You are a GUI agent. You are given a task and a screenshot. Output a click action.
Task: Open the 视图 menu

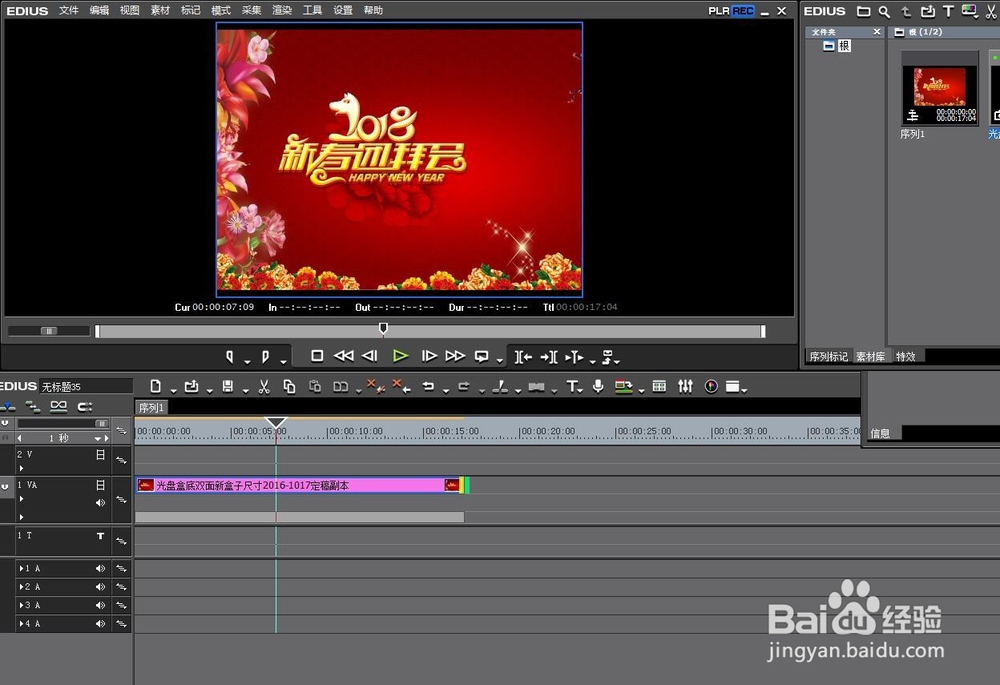click(129, 11)
